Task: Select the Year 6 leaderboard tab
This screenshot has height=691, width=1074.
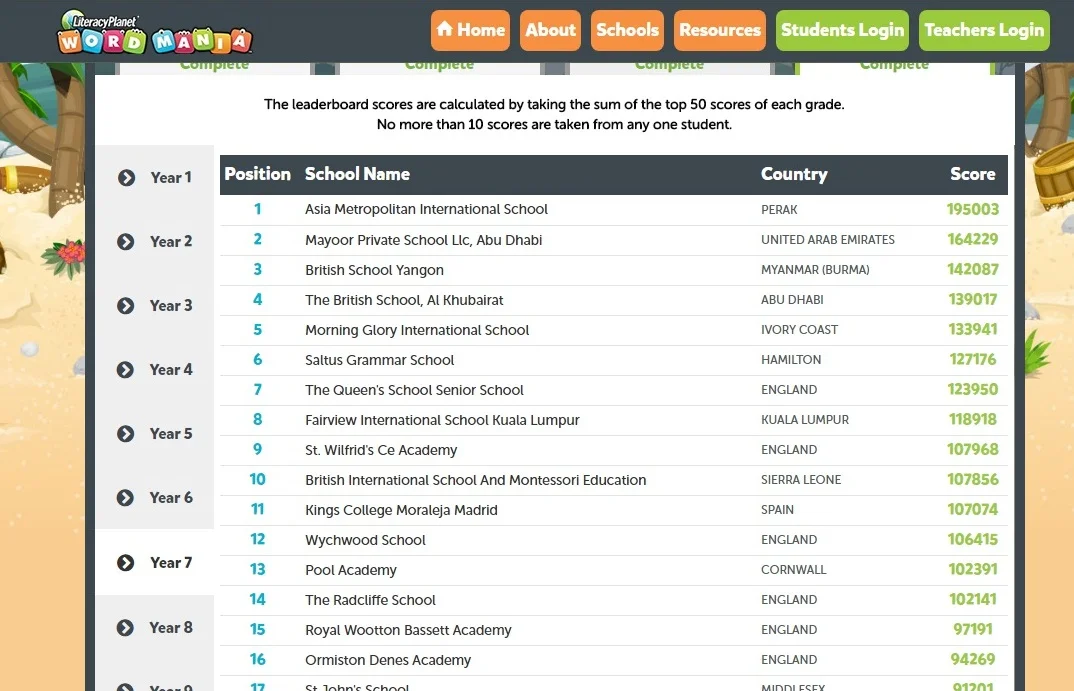Action: pos(155,498)
